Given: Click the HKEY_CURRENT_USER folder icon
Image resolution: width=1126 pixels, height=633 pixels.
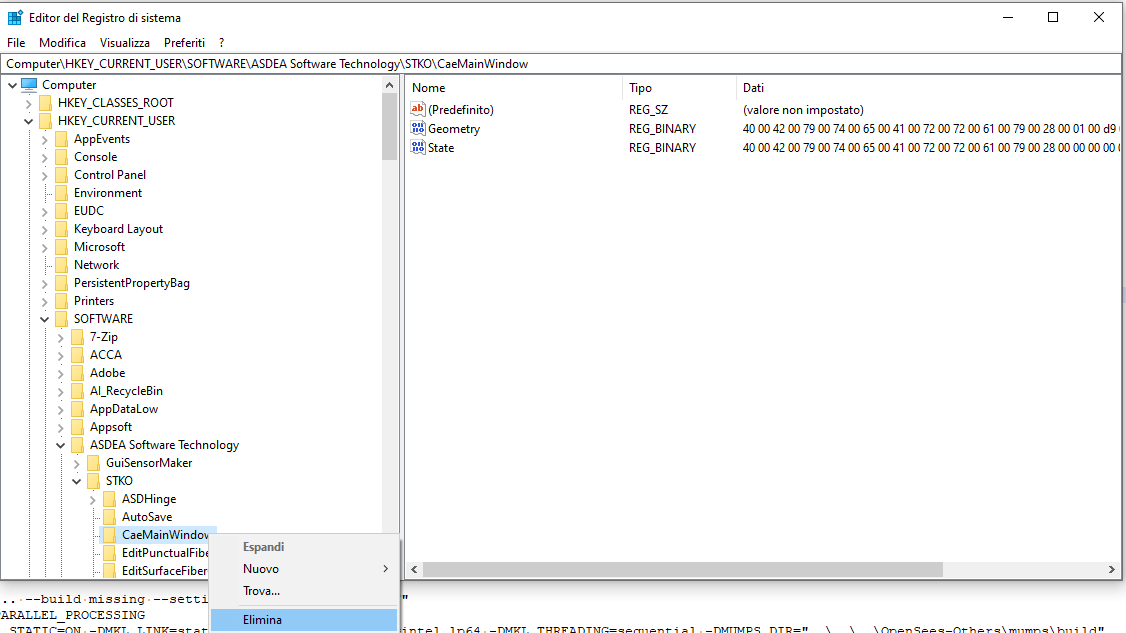Looking at the screenshot, I should pyautogui.click(x=46, y=121).
